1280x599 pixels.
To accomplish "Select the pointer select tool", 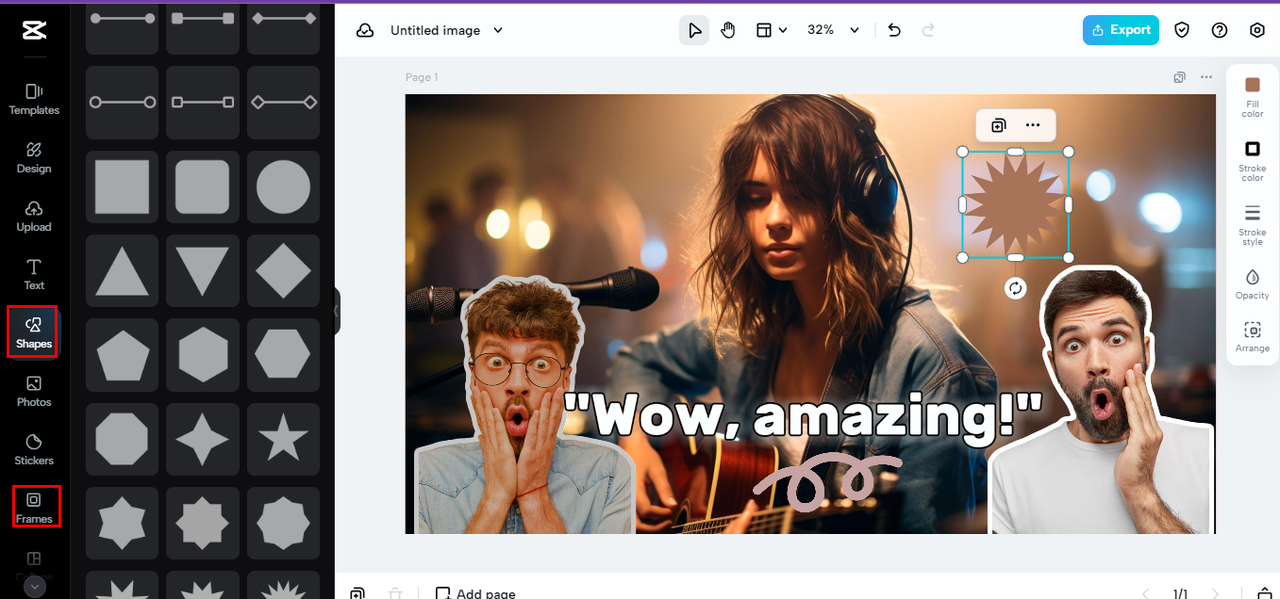I will click(x=694, y=30).
